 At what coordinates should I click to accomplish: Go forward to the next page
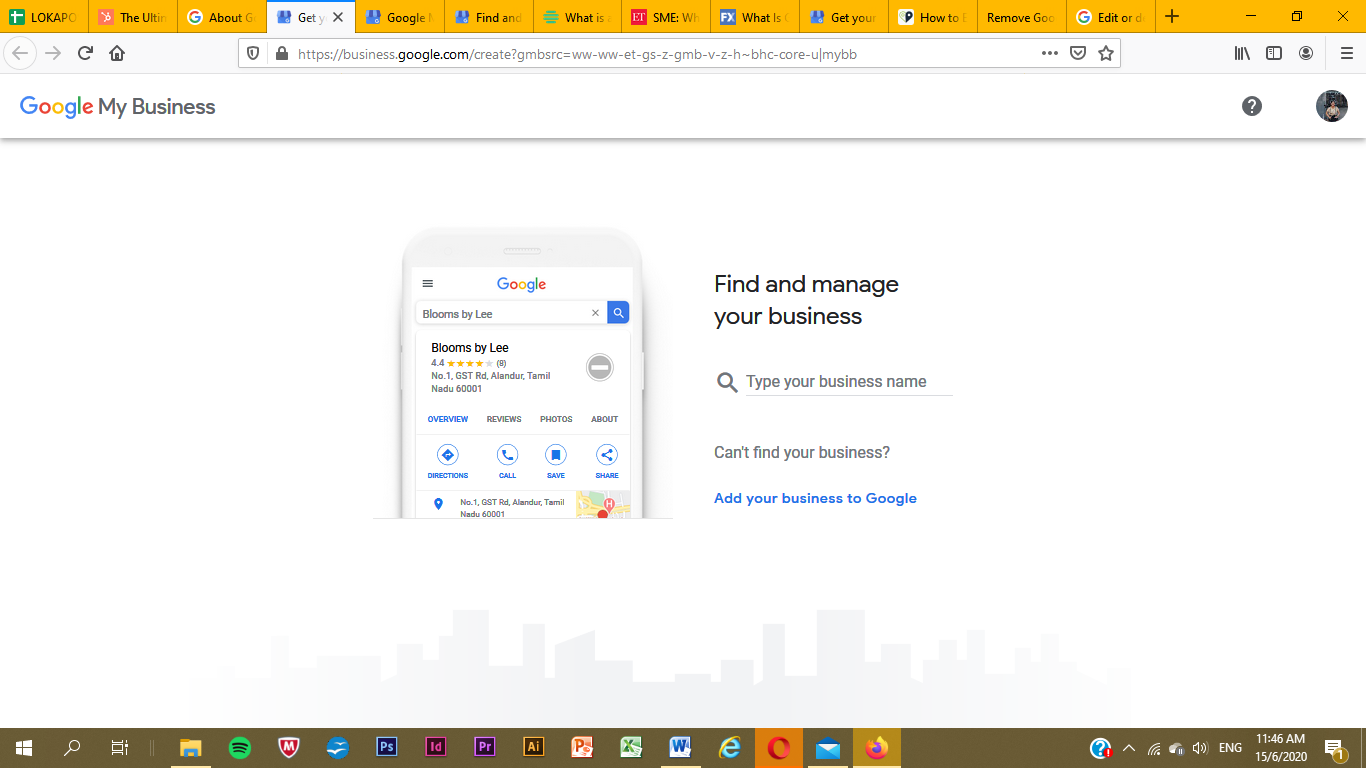click(53, 53)
